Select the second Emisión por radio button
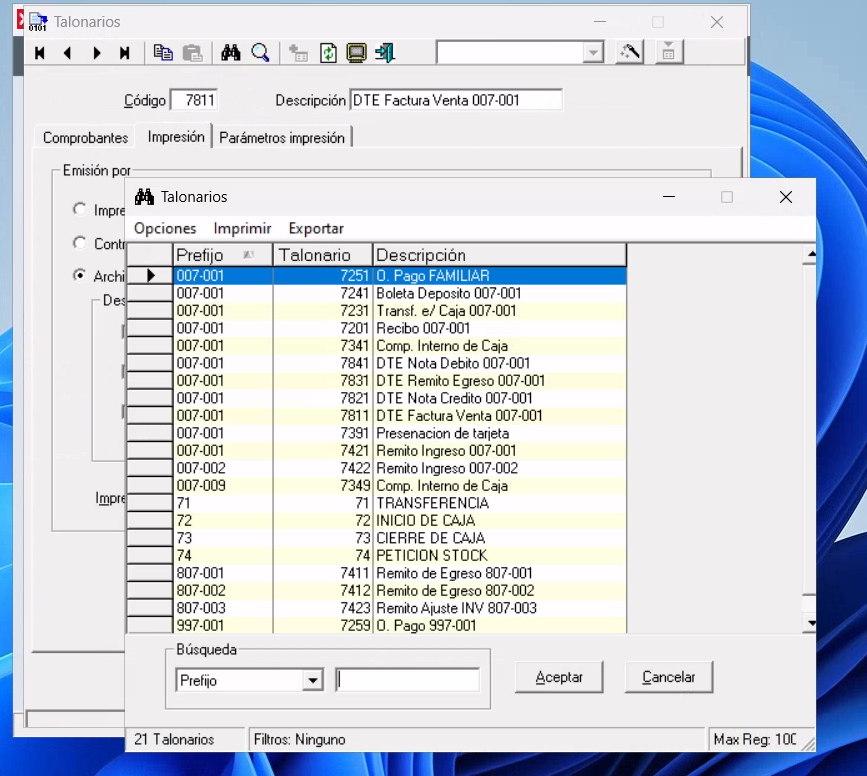The image size is (867, 776). [79, 243]
